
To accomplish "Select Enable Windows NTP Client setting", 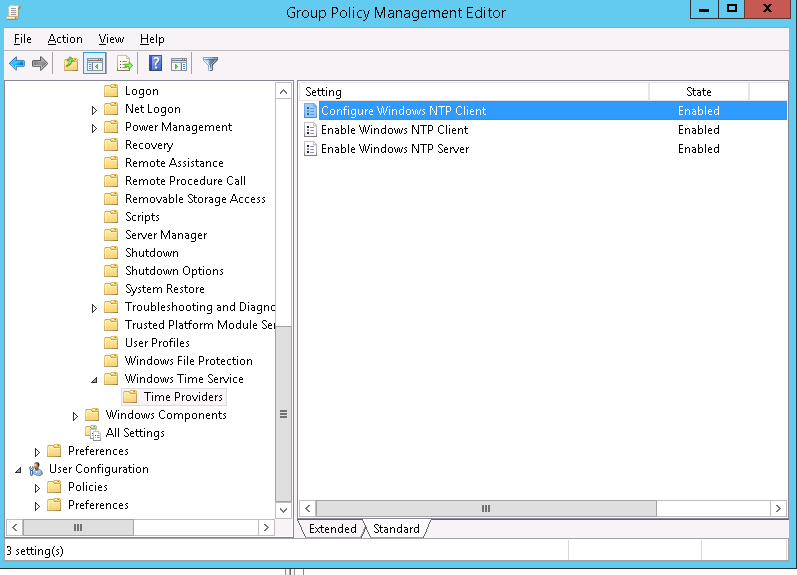I will pyautogui.click(x=545, y=130).
